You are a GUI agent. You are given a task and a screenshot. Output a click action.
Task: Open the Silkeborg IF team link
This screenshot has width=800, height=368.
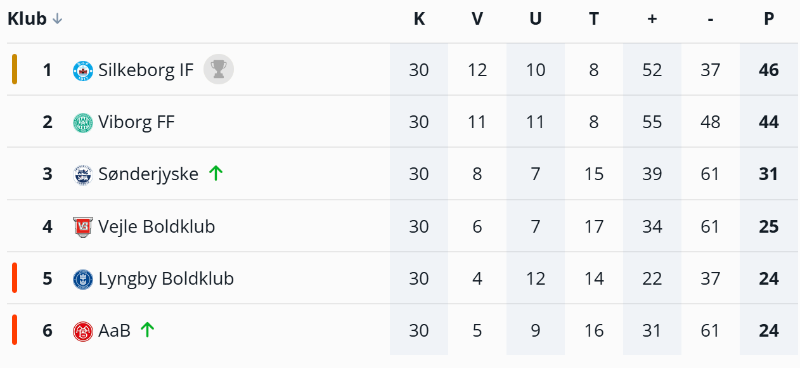coord(146,70)
